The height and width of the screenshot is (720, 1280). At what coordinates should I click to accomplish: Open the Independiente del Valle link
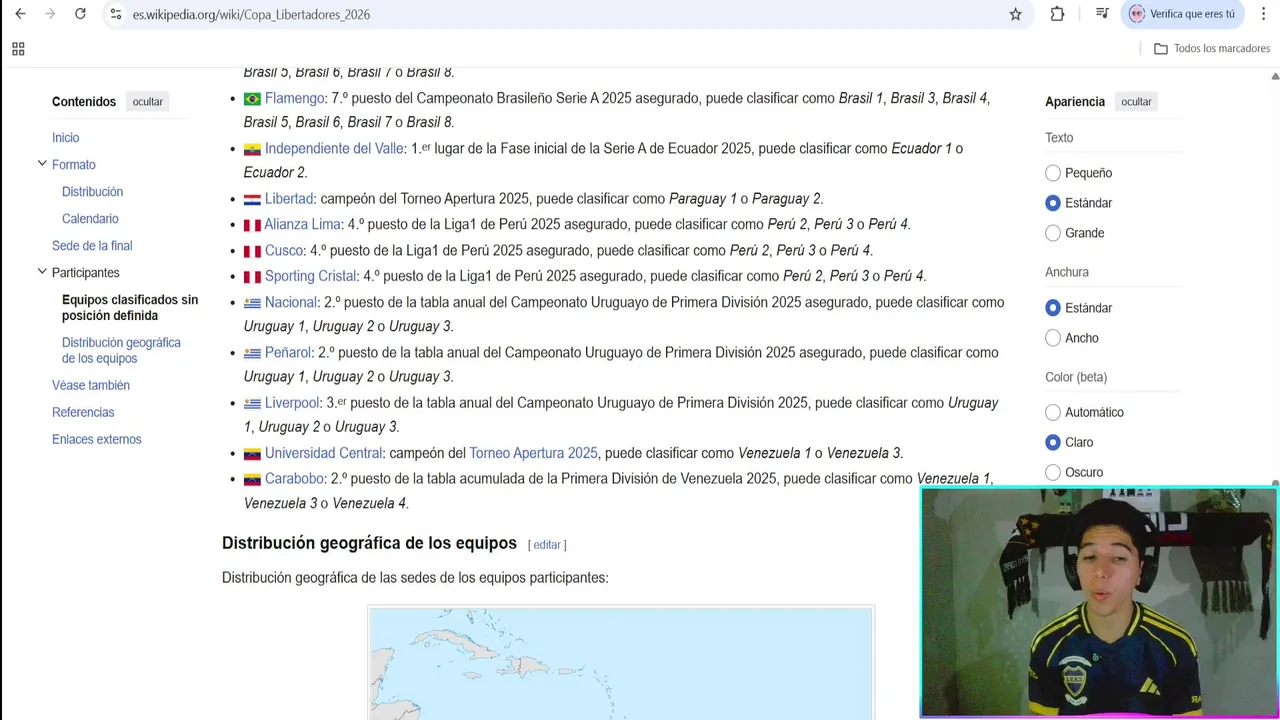(334, 148)
